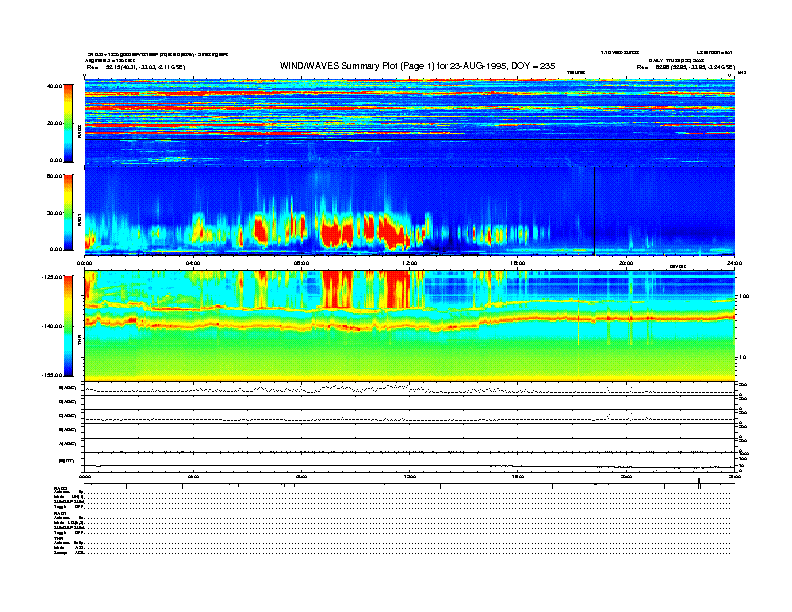Click the thick black marker on bottom timeline

[699, 483]
